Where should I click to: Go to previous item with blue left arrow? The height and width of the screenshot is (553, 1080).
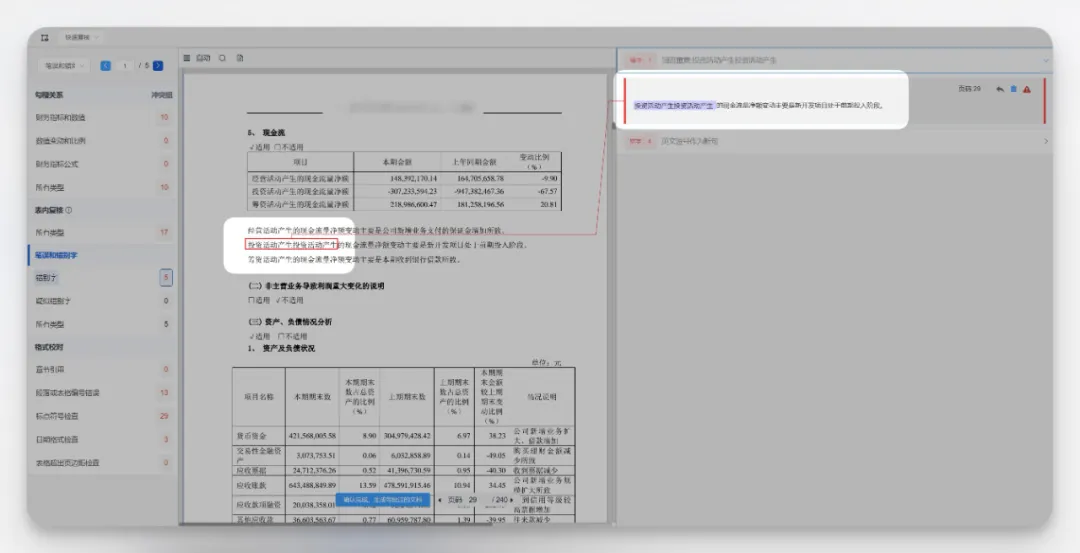106,66
